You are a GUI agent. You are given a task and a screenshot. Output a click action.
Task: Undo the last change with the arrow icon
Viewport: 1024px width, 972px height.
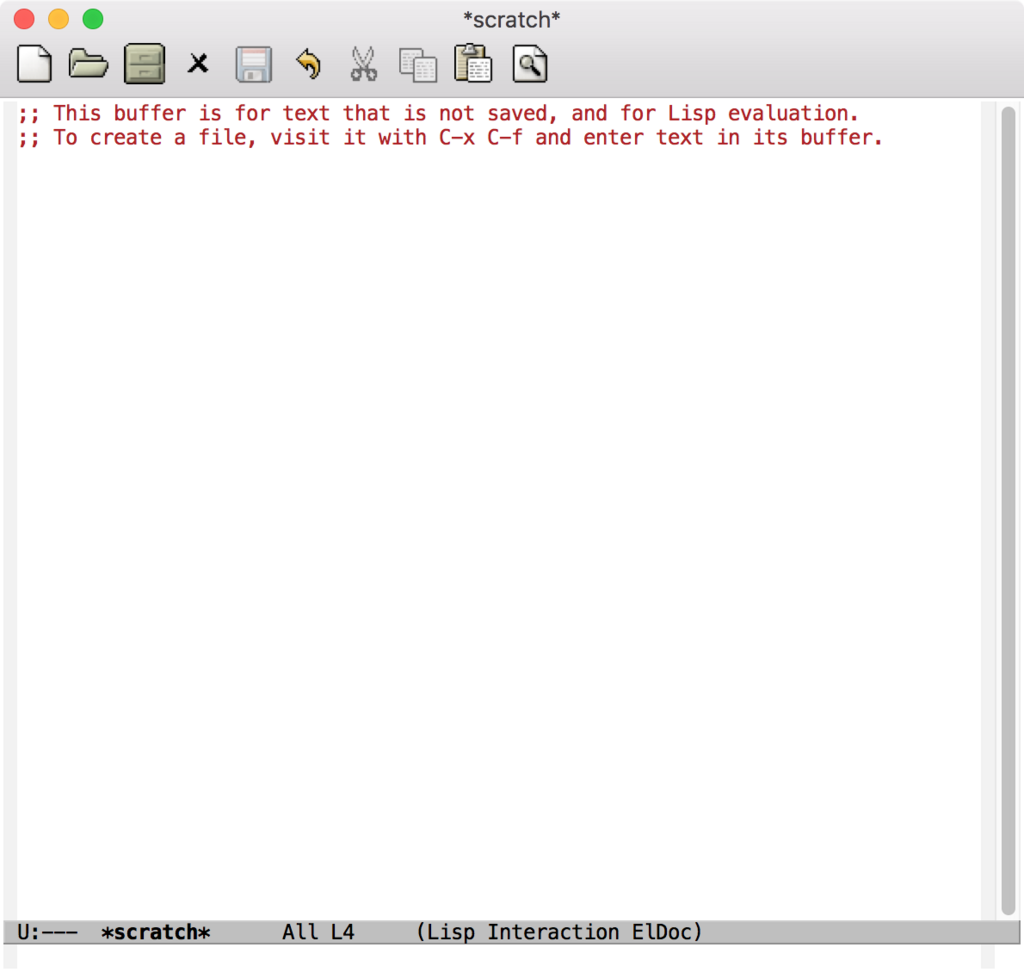(308, 64)
